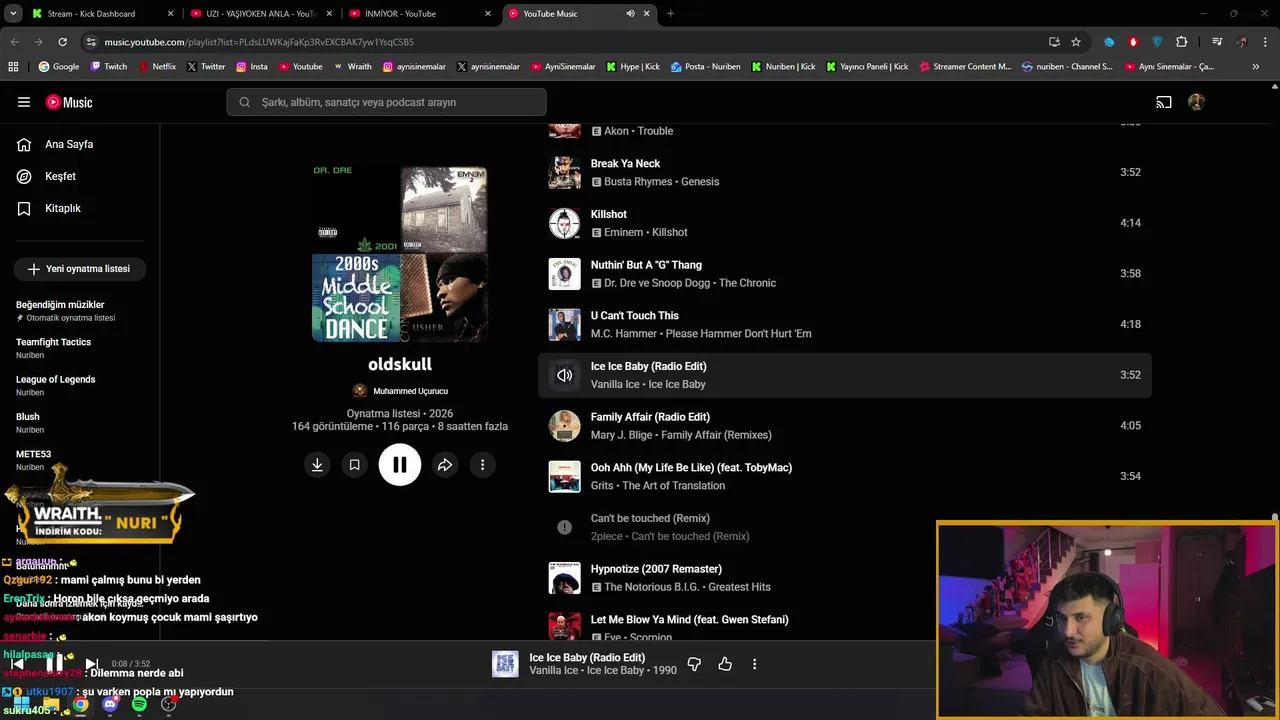Play Ooh Ahh (My Life Be Like)
Viewport: 1280px width, 720px height.
(x=691, y=468)
